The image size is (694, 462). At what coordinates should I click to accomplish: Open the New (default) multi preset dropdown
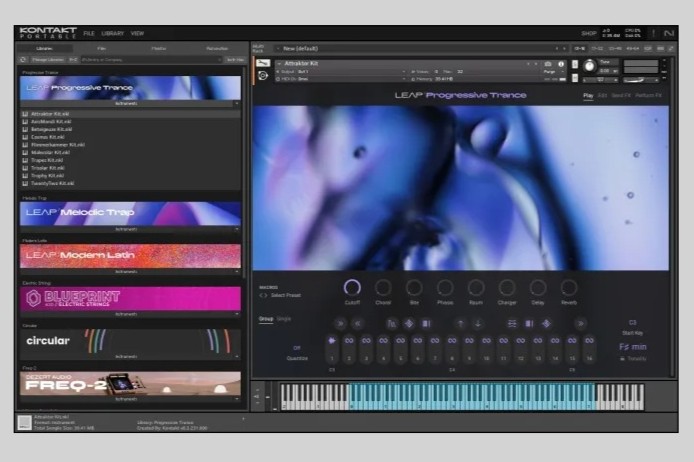(278, 48)
